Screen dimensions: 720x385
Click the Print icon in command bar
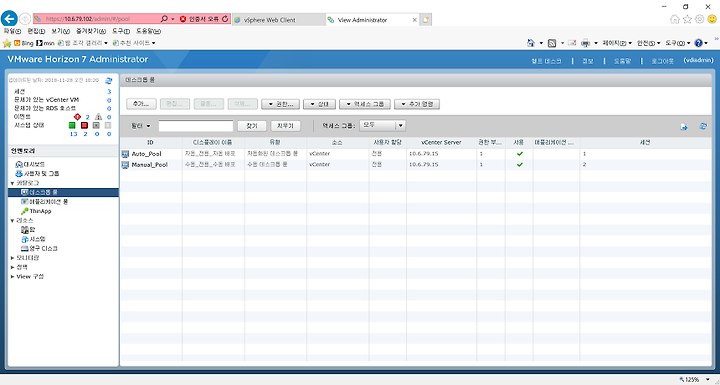click(585, 43)
